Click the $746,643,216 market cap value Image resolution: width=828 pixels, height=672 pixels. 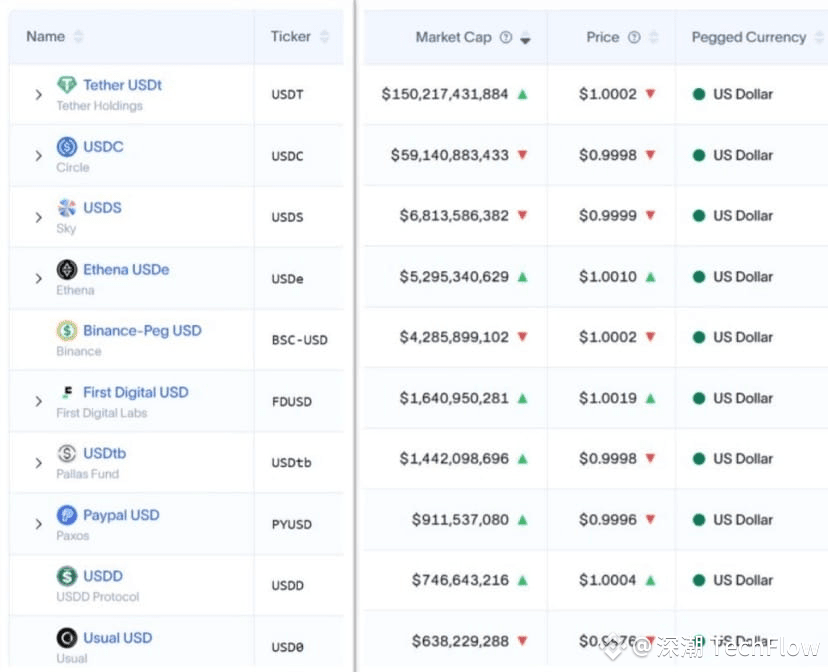coord(460,580)
